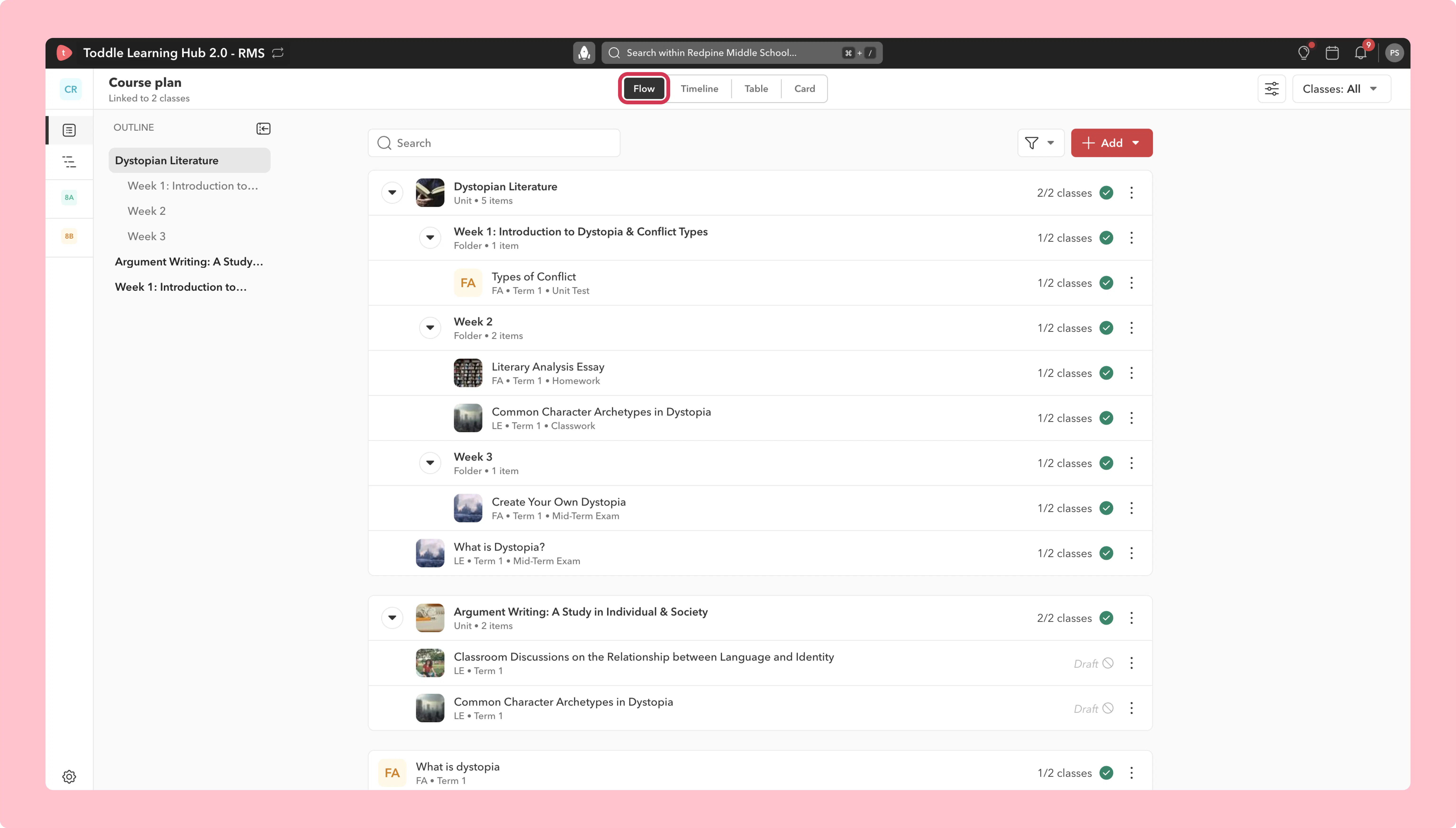Screen dimensions: 1456x828
Task: Switch to Timeline view
Action: click(699, 89)
